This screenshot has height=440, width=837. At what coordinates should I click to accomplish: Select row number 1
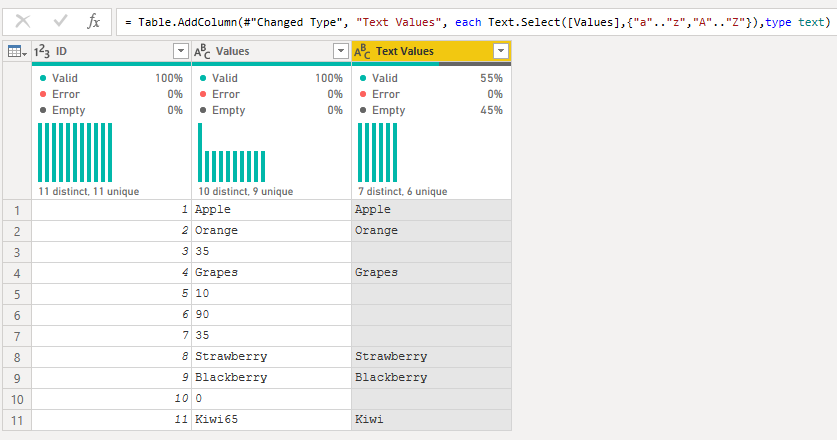click(x=17, y=210)
